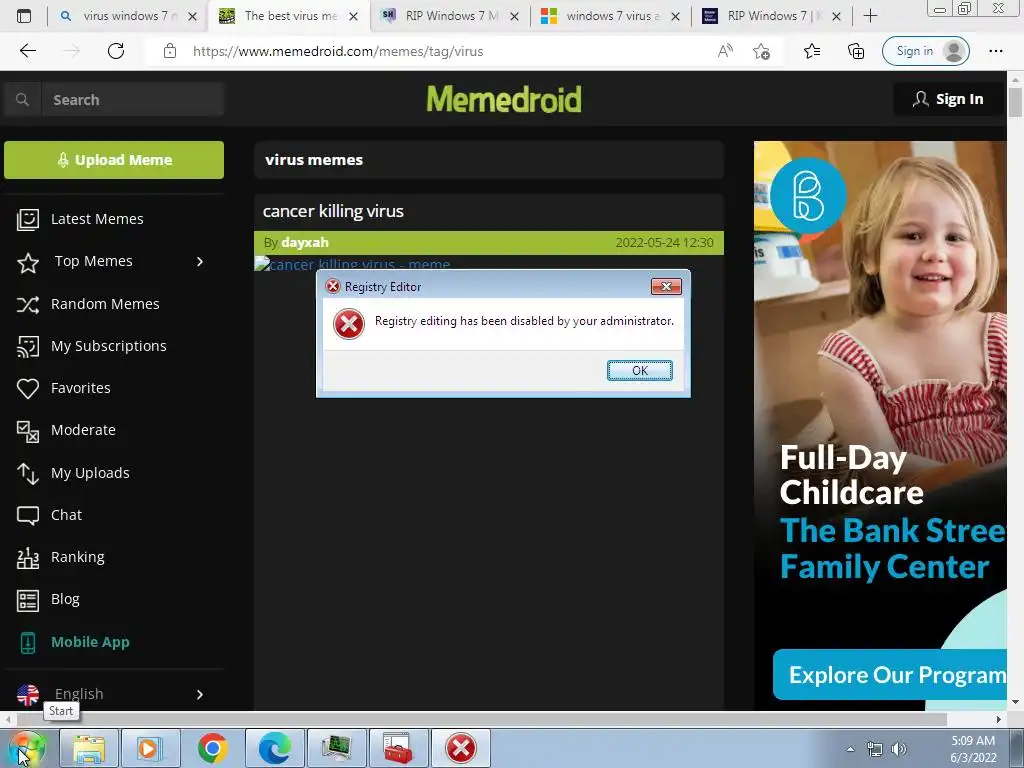Open the Favorites list icon
1024x768 pixels.
click(812, 51)
